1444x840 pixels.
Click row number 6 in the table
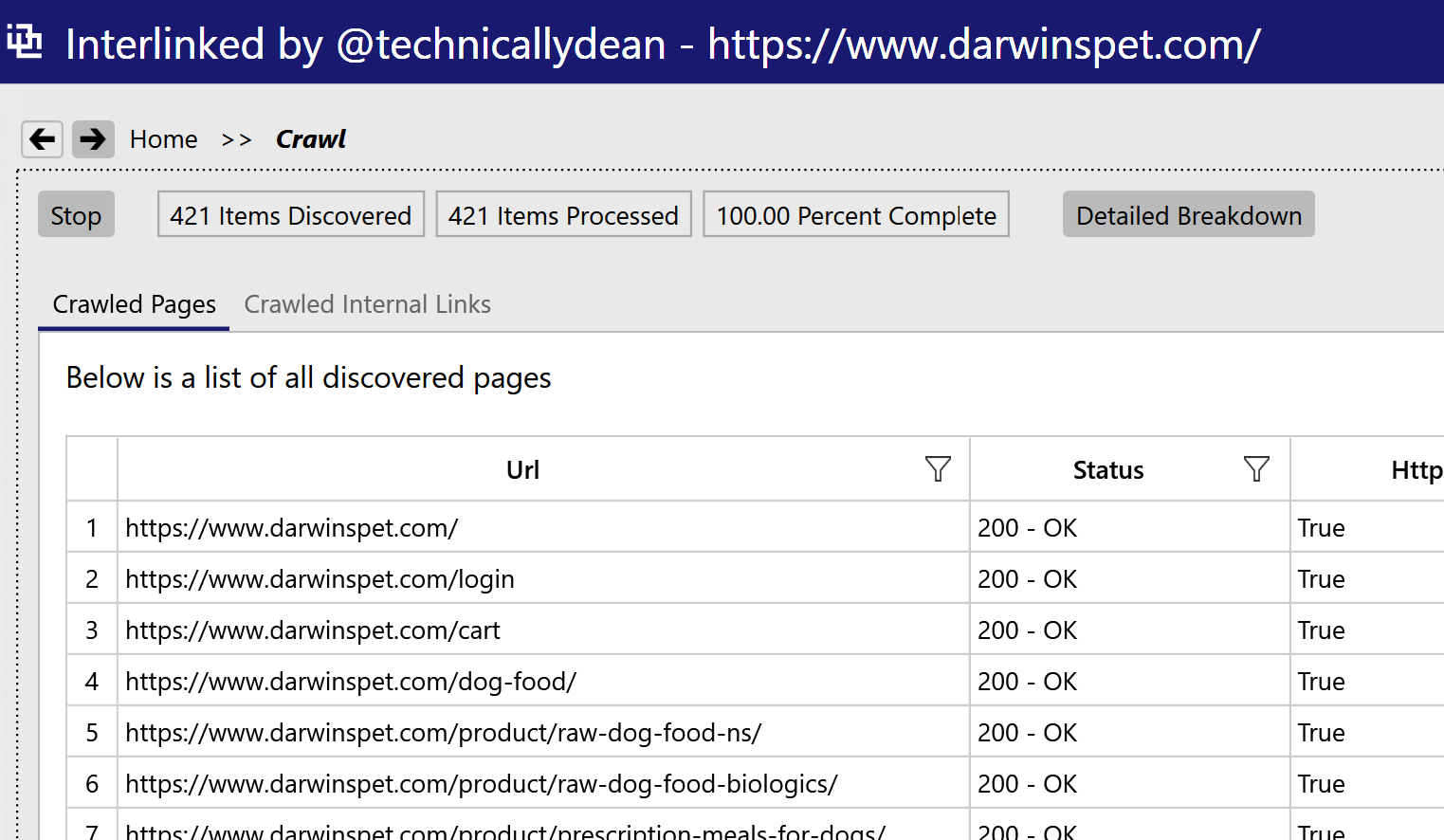[x=92, y=783]
